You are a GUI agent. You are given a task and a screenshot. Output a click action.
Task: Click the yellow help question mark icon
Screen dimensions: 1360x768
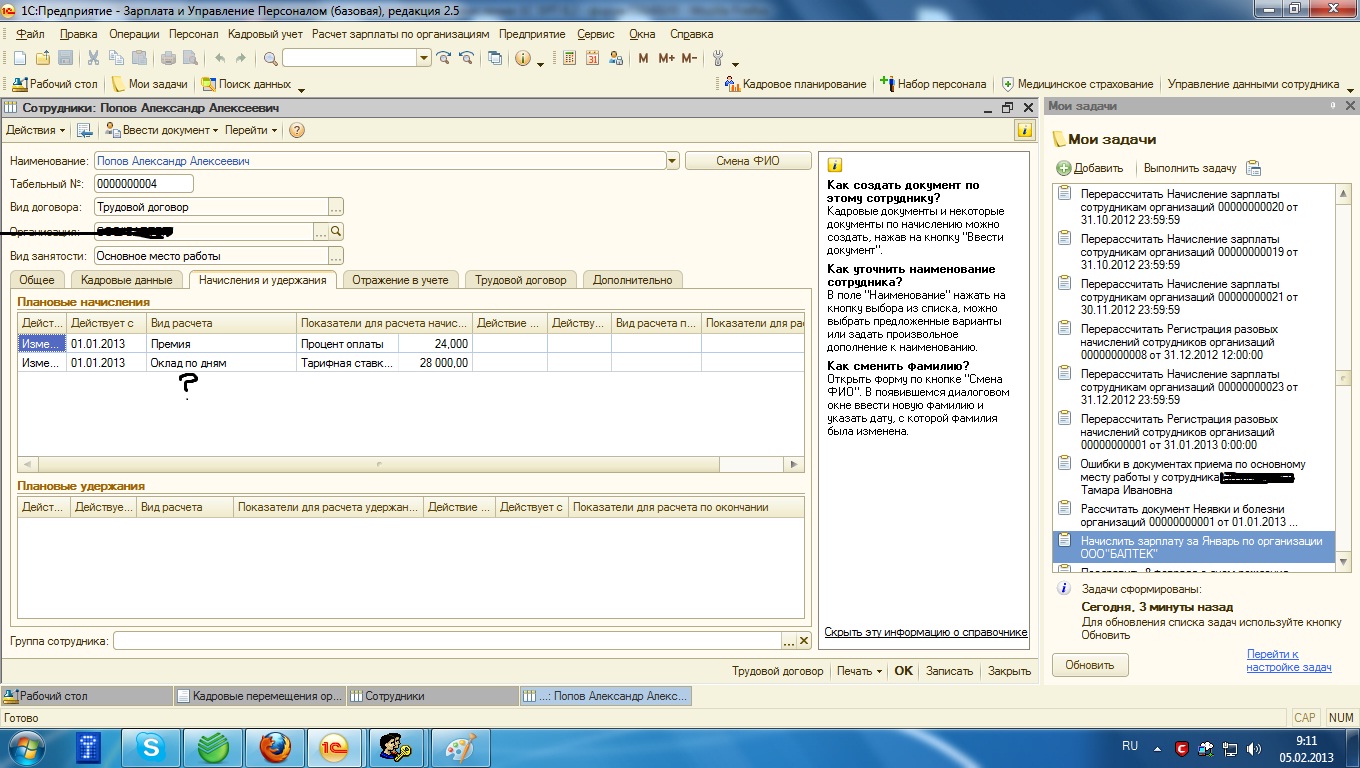click(296, 130)
